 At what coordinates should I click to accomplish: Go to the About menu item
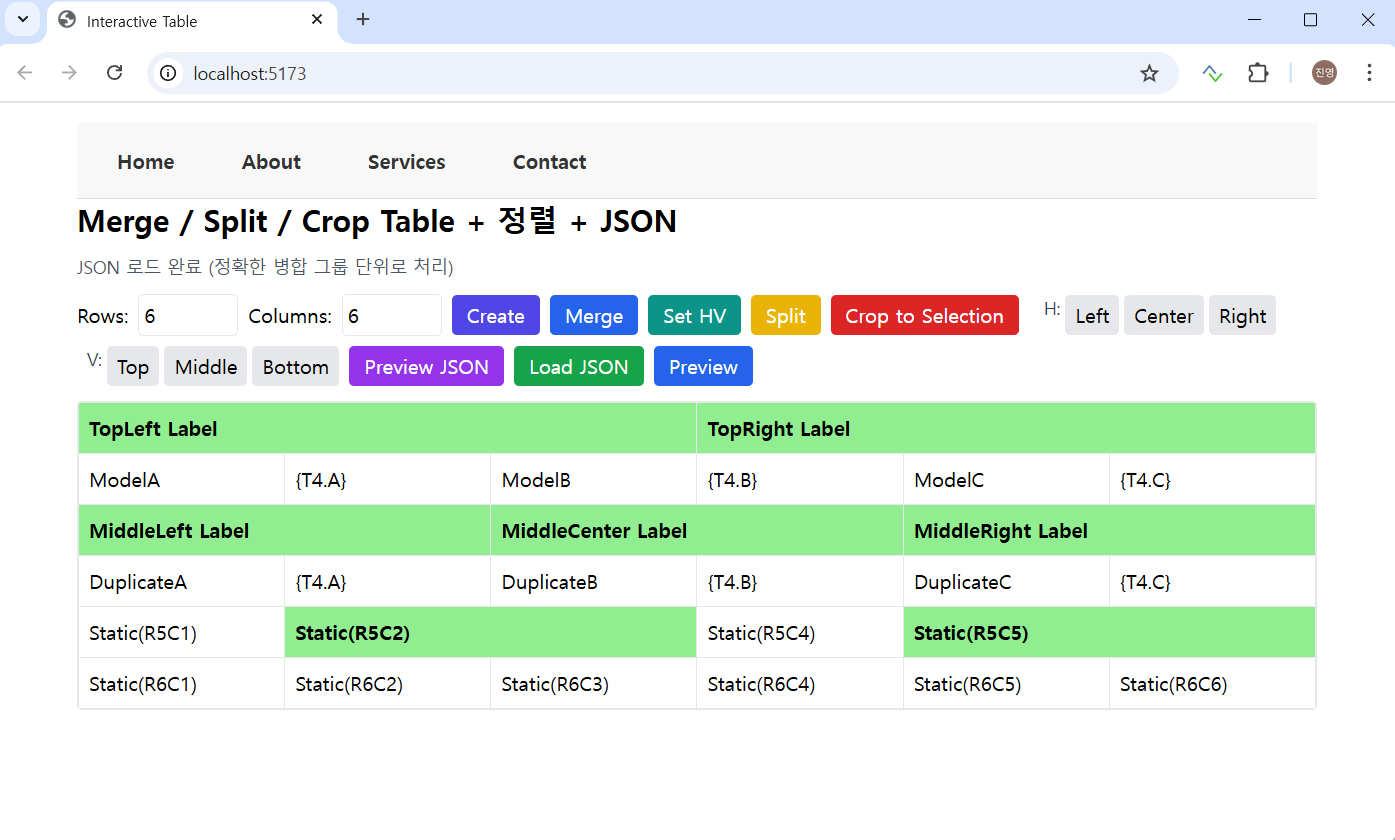click(271, 162)
